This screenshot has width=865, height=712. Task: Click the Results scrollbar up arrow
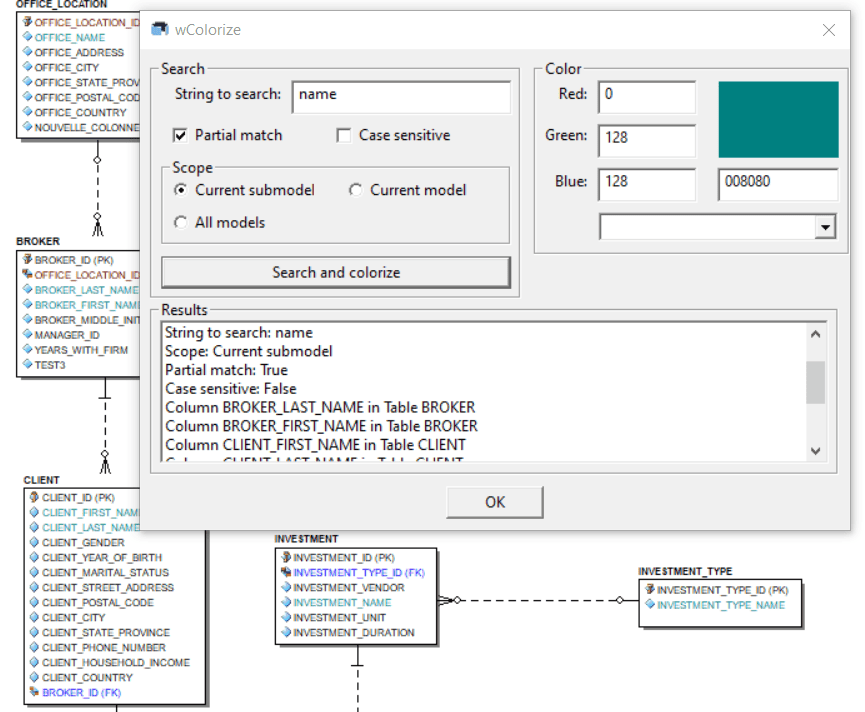pos(815,334)
